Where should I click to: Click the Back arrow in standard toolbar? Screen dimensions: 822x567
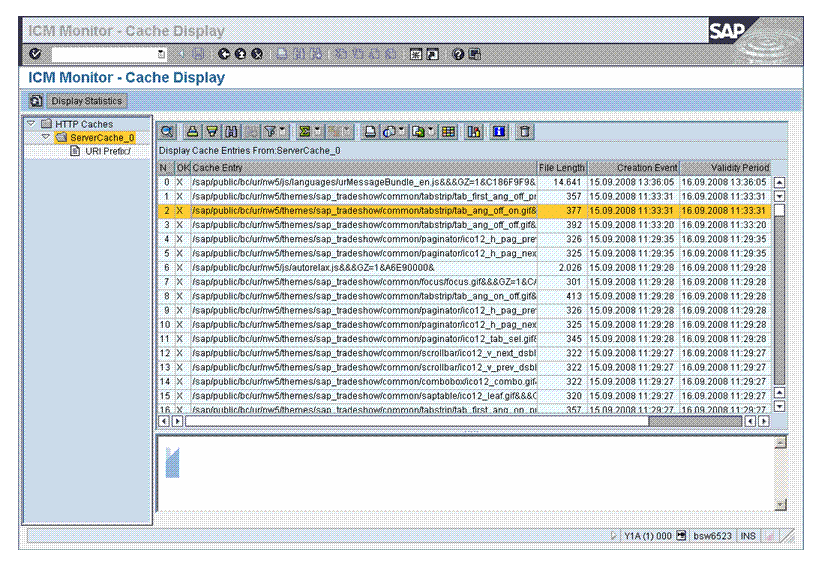click(x=224, y=54)
